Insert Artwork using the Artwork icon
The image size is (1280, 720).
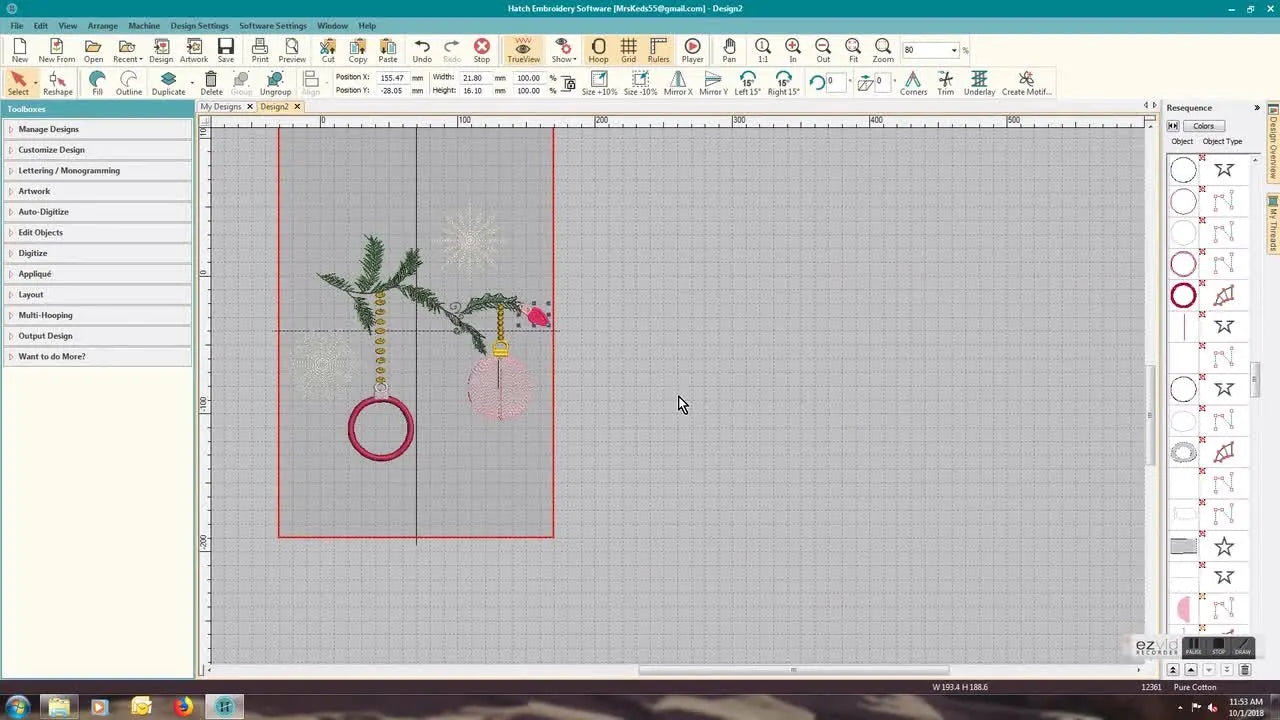coord(194,51)
